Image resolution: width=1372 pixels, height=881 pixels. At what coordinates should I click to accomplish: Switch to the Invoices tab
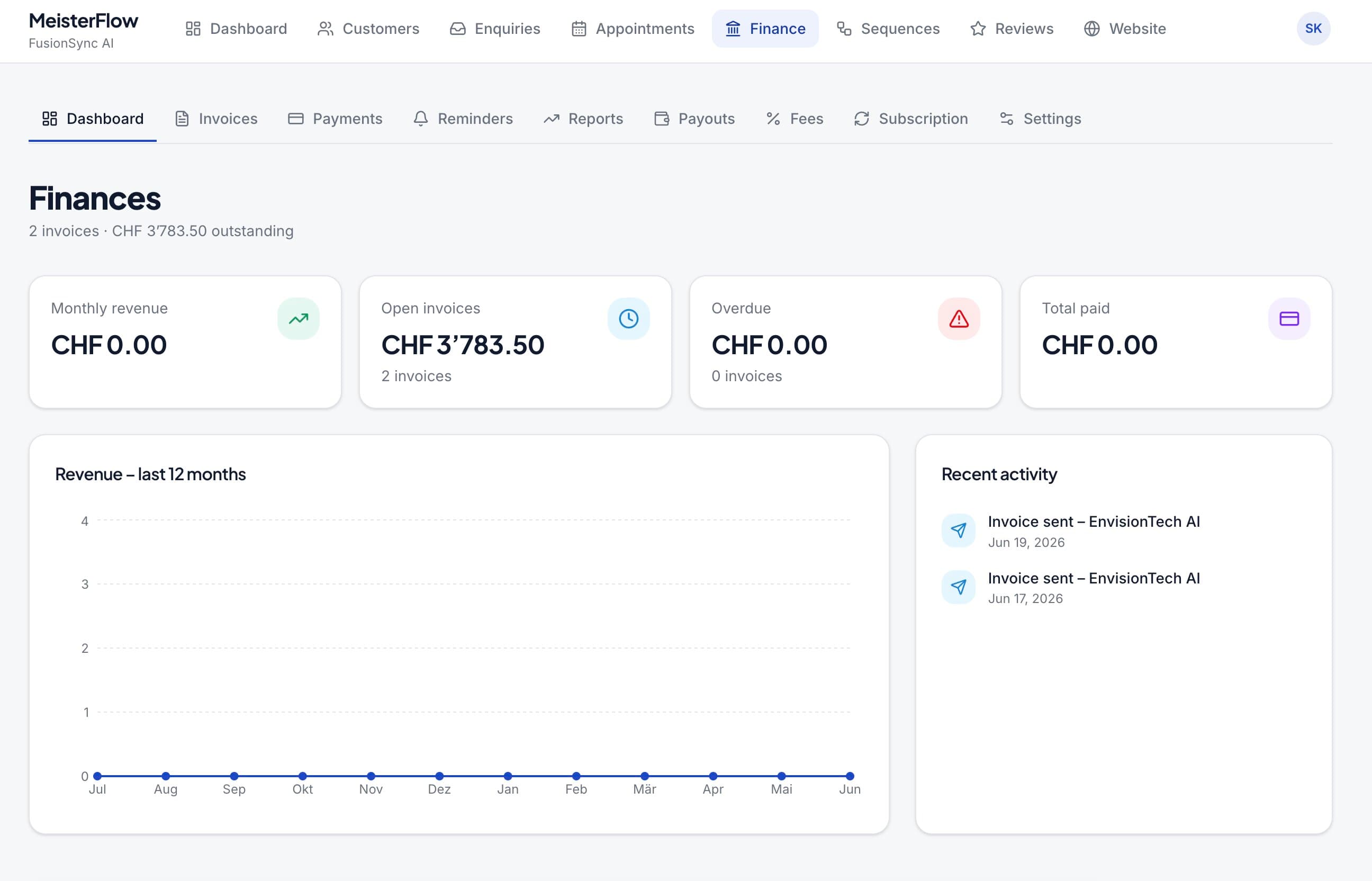pos(216,119)
